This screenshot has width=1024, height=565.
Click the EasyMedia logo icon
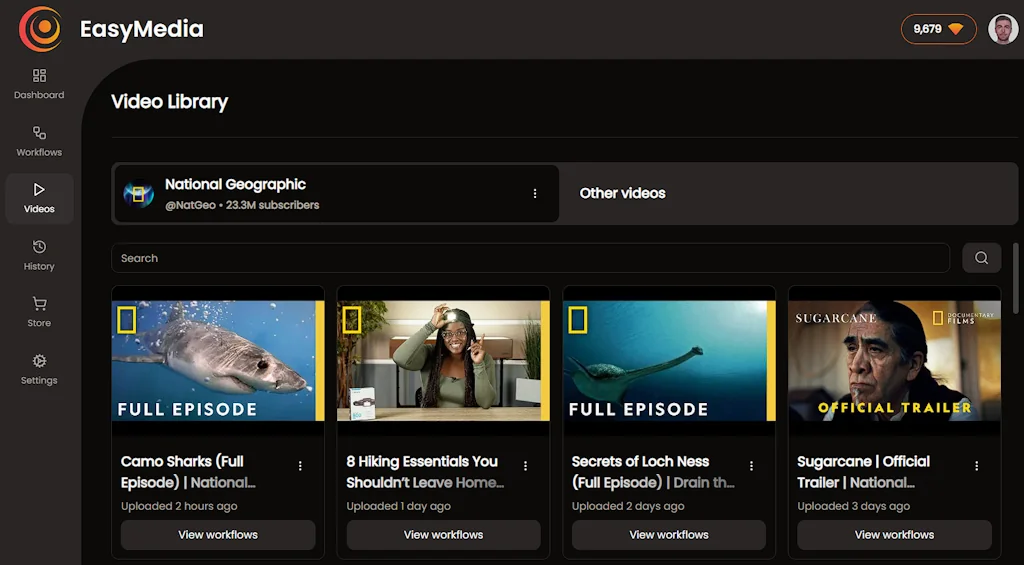pyautogui.click(x=40, y=29)
